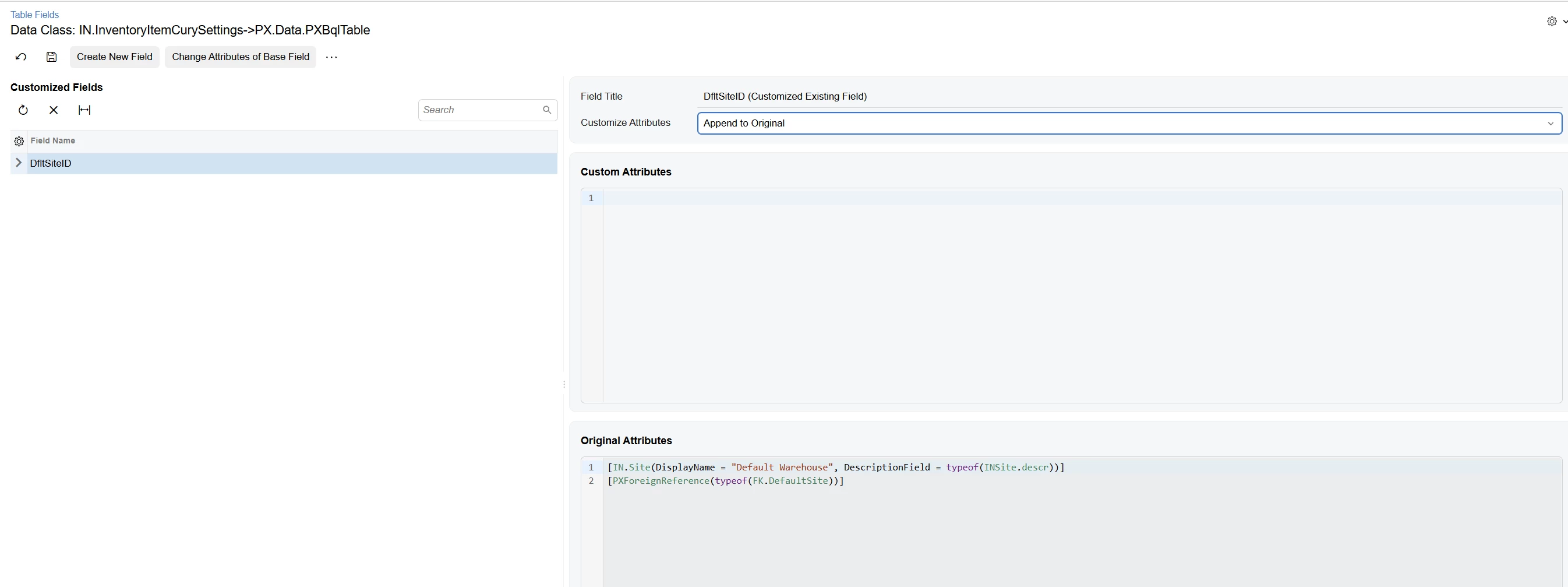Click the delete X icon in grid toolbar

point(54,110)
